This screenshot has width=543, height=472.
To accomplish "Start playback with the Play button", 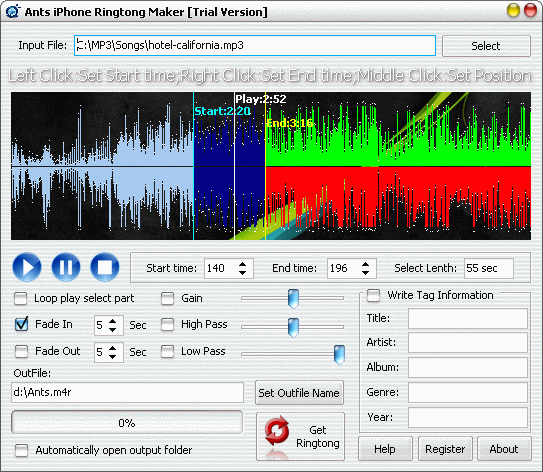I will click(x=27, y=267).
